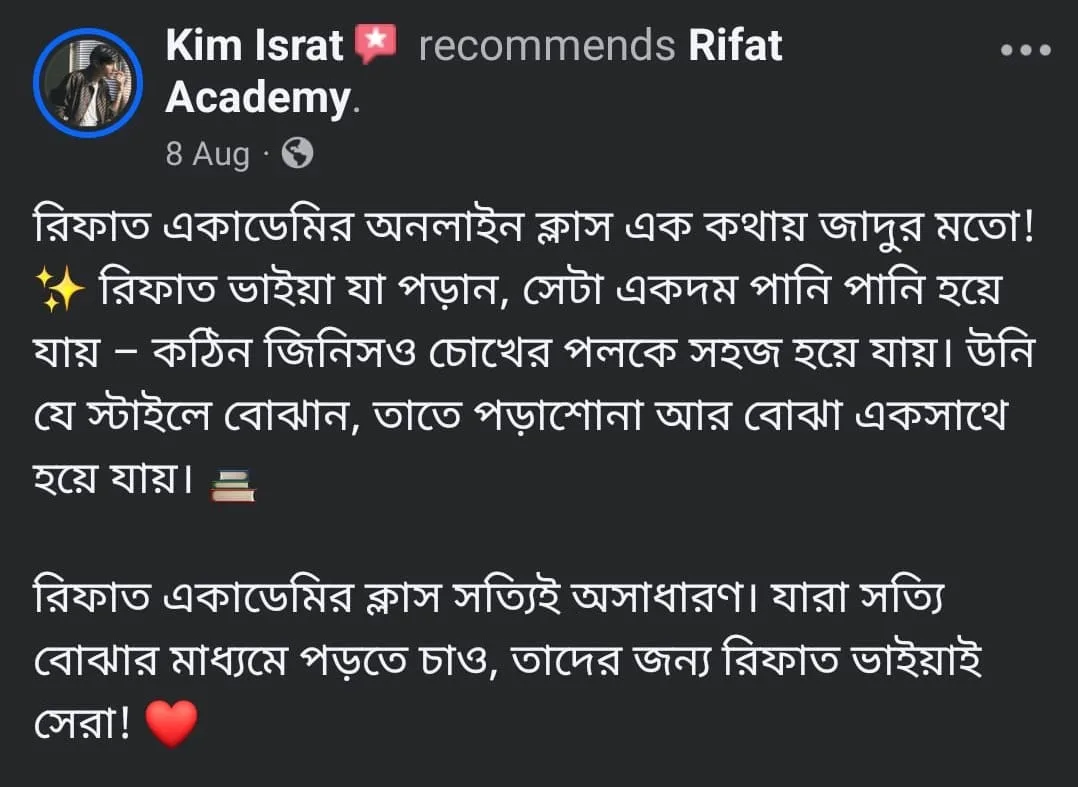Click the stacked books emoji
Image resolution: width=1078 pixels, height=787 pixels.
(x=234, y=486)
